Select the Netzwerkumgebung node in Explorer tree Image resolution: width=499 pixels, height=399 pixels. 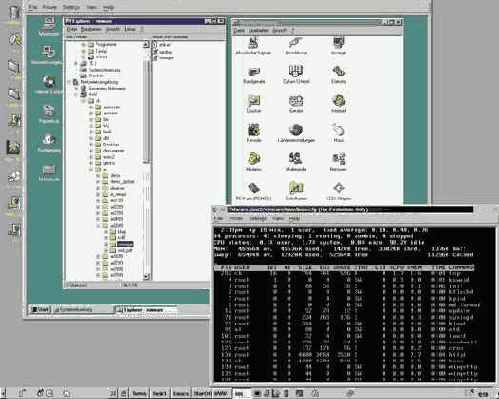(x=99, y=82)
